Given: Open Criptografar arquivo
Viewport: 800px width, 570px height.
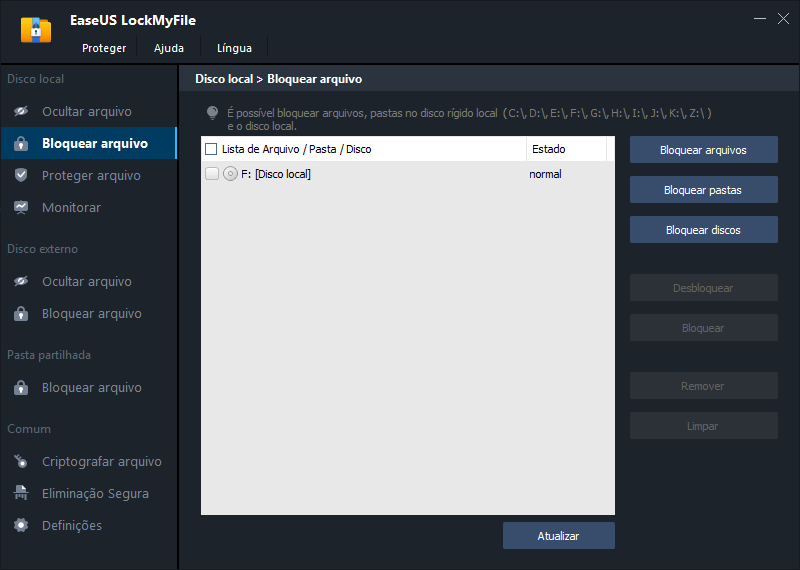Looking at the screenshot, I should 89,461.
